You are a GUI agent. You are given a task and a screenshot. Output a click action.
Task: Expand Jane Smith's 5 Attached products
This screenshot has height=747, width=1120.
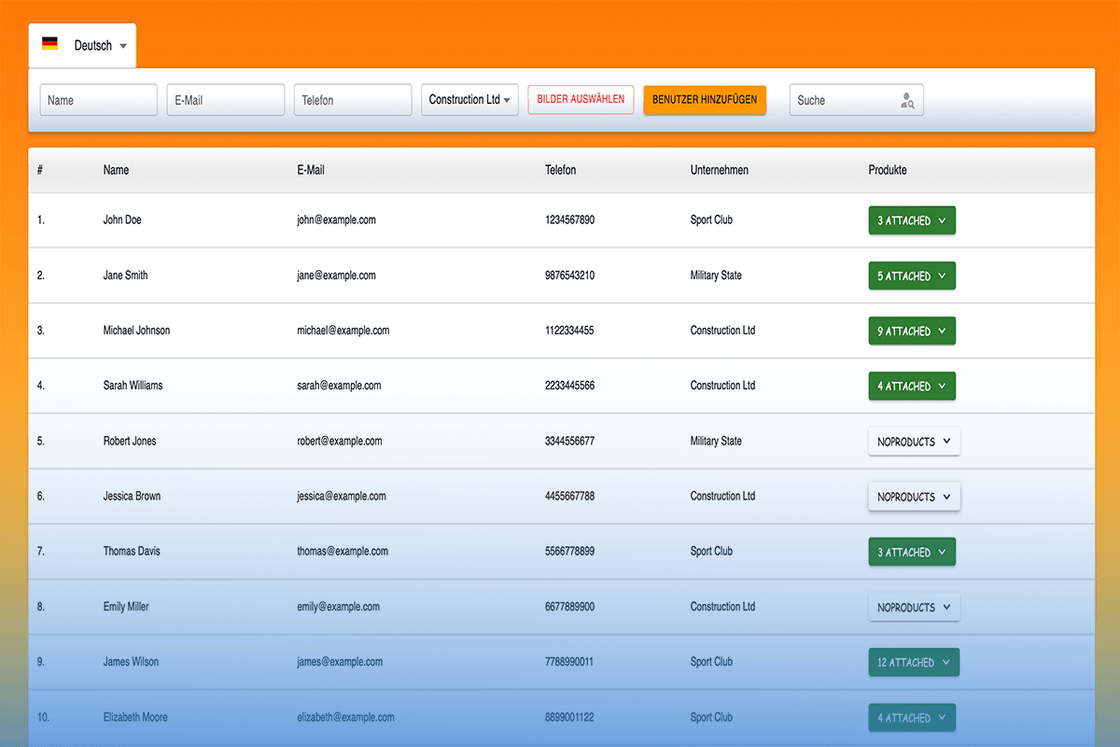[911, 276]
